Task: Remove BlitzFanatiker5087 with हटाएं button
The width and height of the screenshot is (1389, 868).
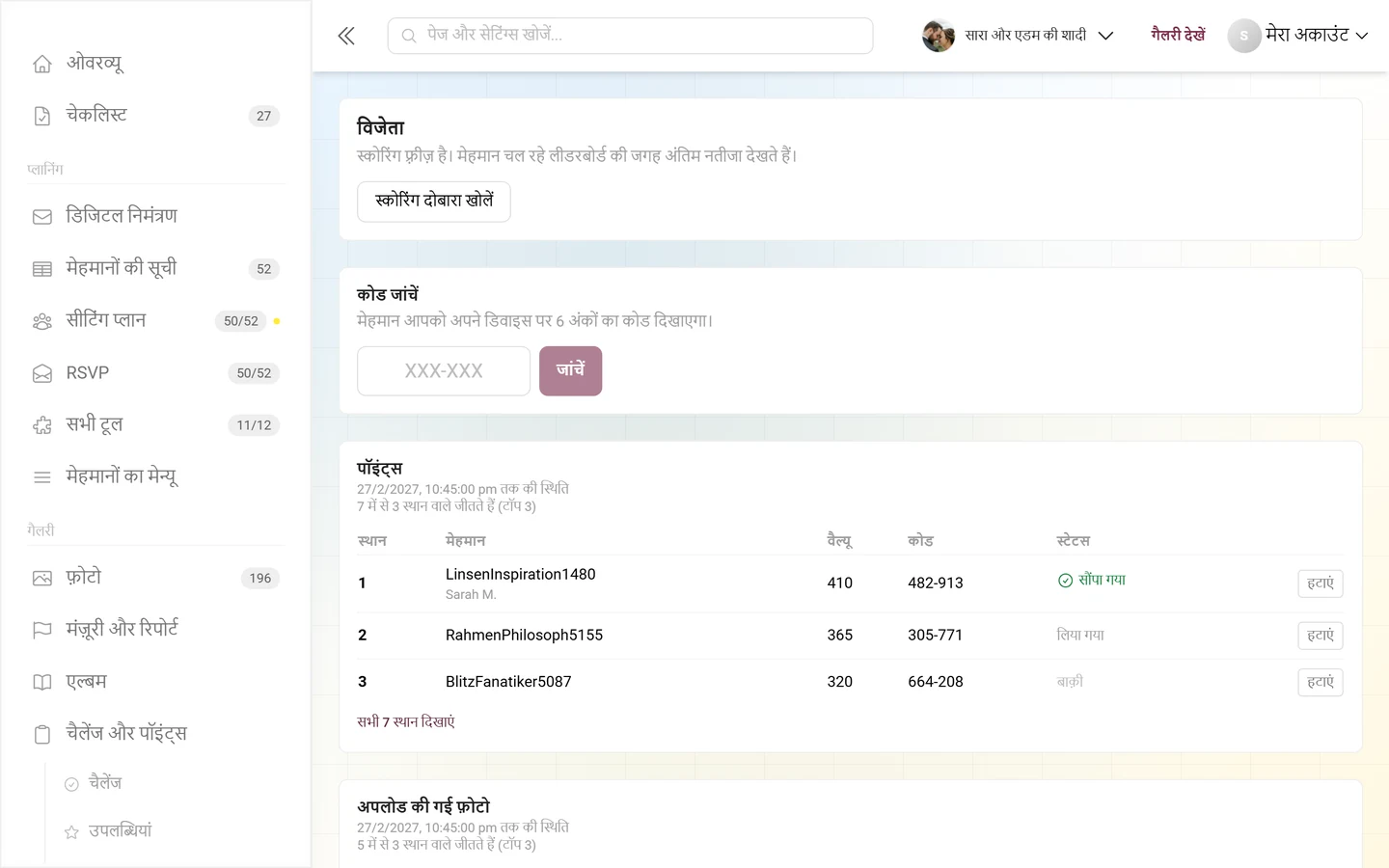Action: (x=1321, y=682)
